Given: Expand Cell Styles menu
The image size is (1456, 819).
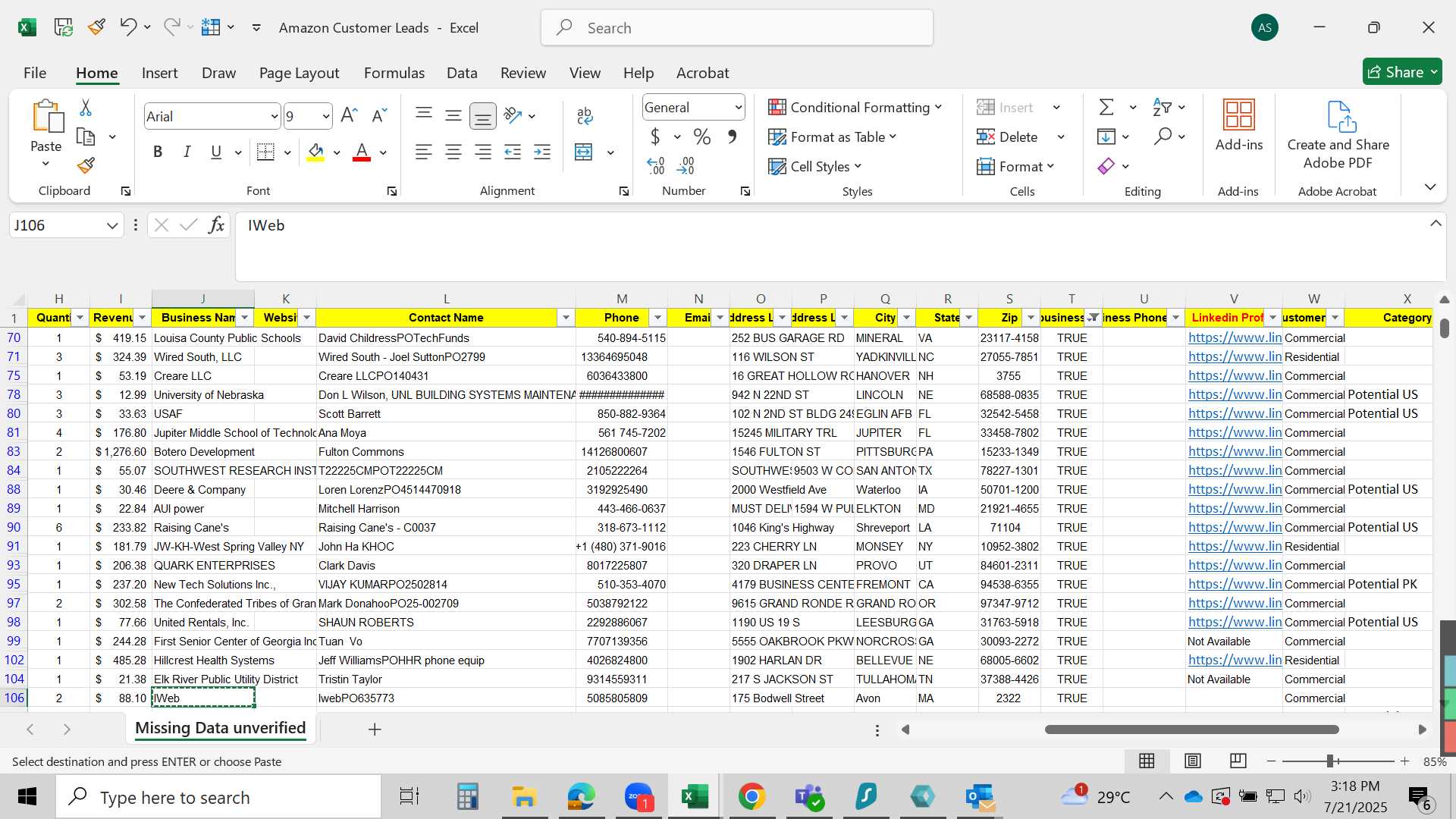Looking at the screenshot, I should pyautogui.click(x=814, y=166).
